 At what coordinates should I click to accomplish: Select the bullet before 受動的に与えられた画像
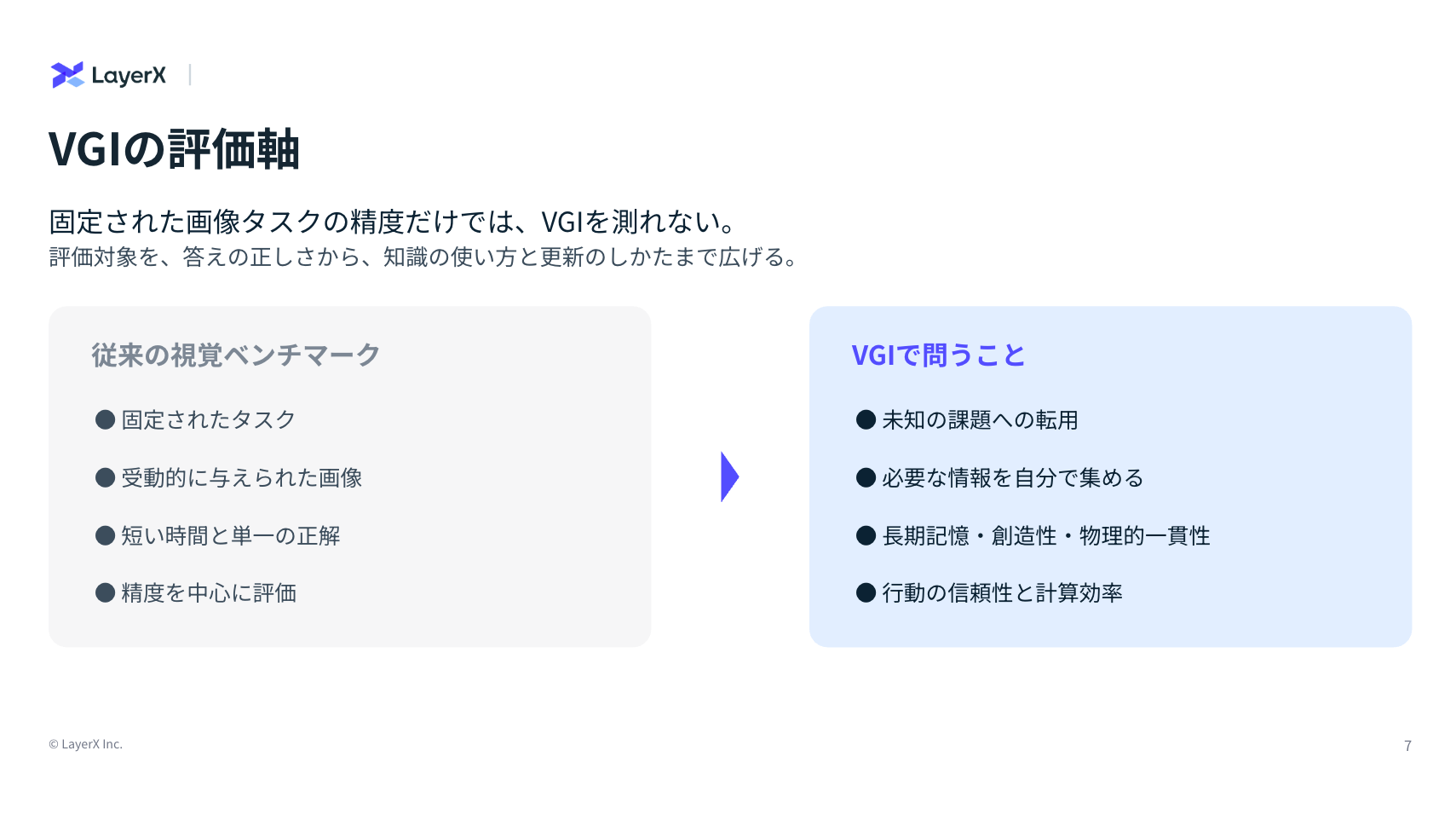(x=105, y=477)
